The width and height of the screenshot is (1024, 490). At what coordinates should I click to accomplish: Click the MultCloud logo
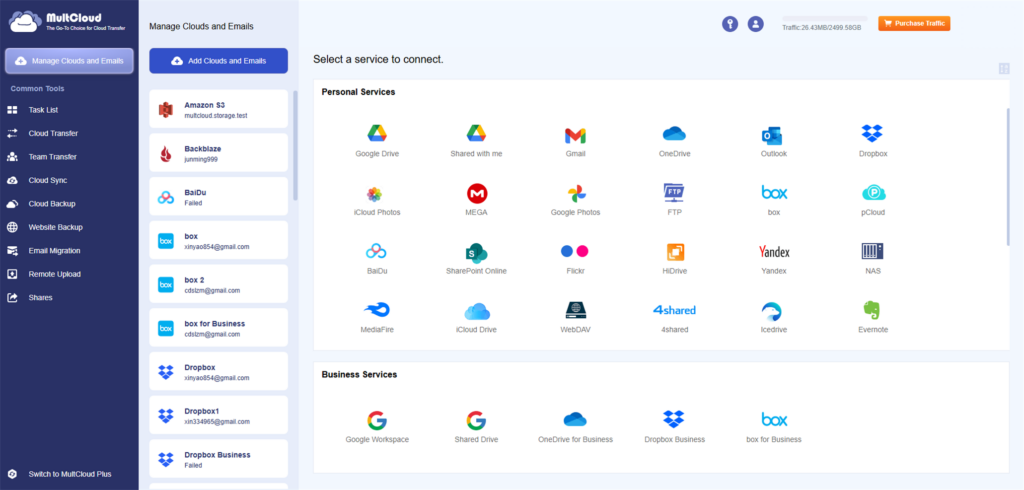point(67,22)
